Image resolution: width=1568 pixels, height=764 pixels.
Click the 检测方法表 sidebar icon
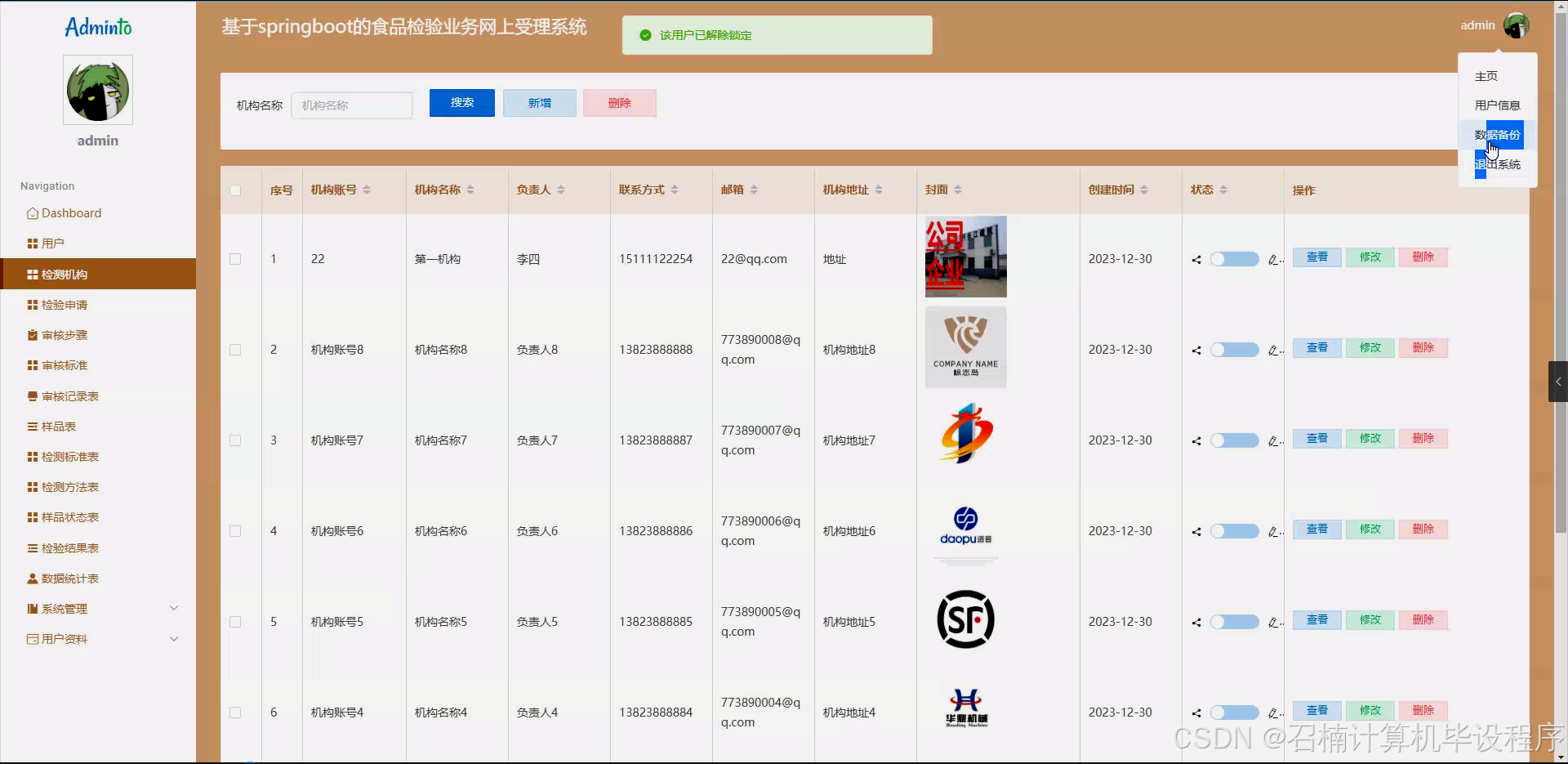pos(33,487)
